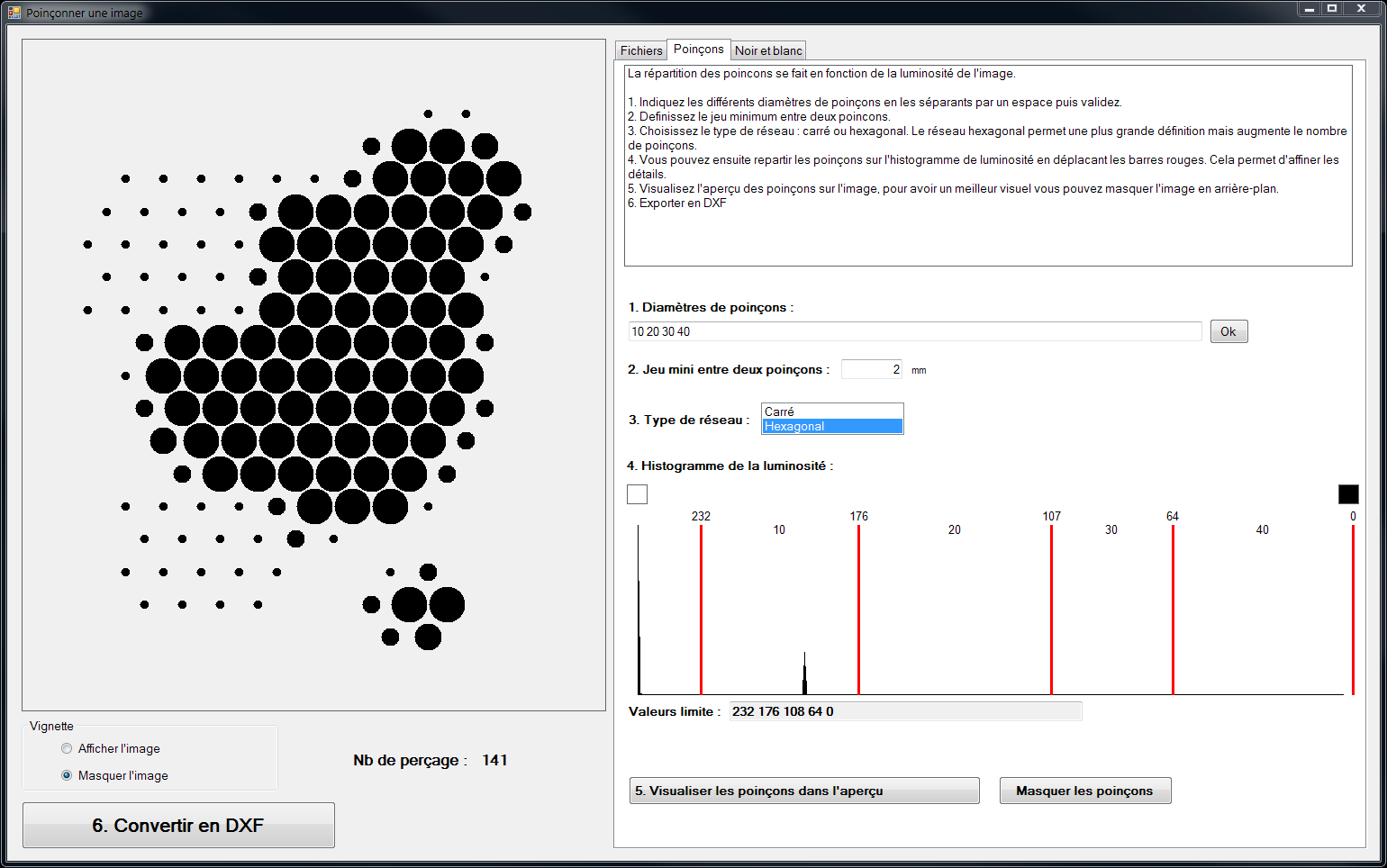The height and width of the screenshot is (868, 1387).
Task: Choose Hexagonal in the network type list
Action: click(x=831, y=427)
